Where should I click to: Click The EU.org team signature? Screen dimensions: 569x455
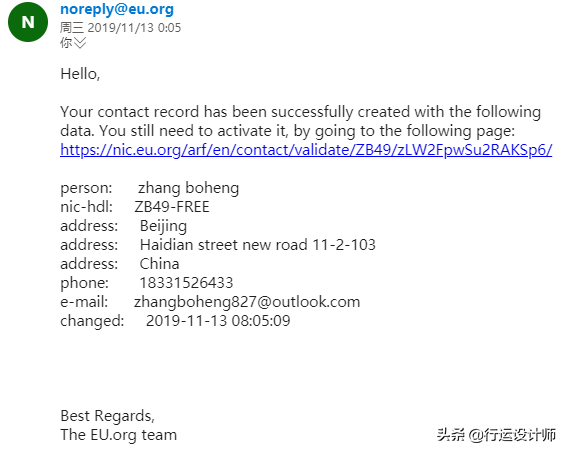[x=119, y=435]
